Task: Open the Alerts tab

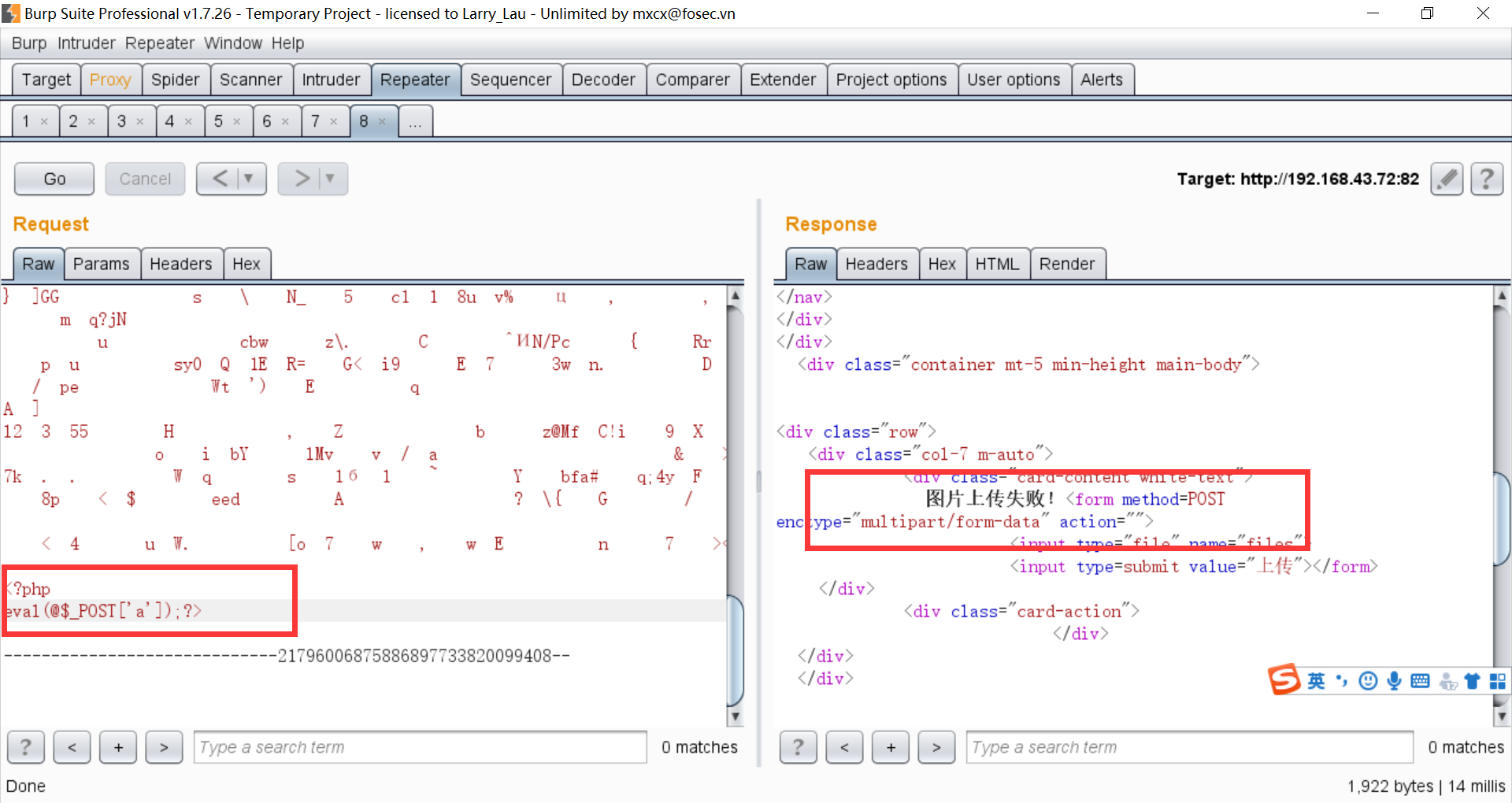Action: point(1102,80)
